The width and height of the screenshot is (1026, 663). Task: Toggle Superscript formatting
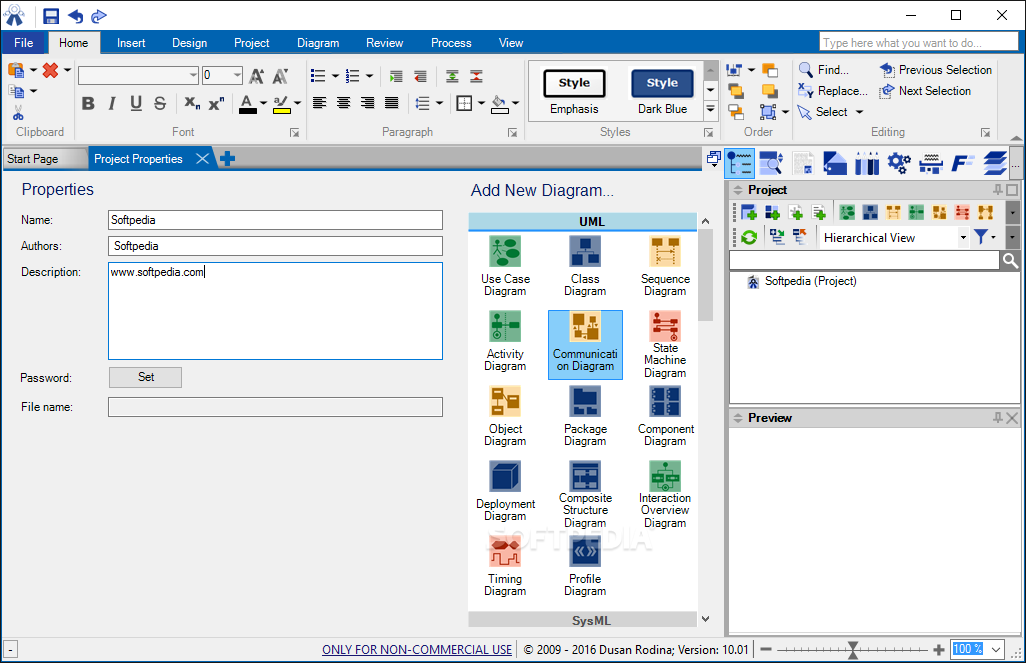coord(216,103)
